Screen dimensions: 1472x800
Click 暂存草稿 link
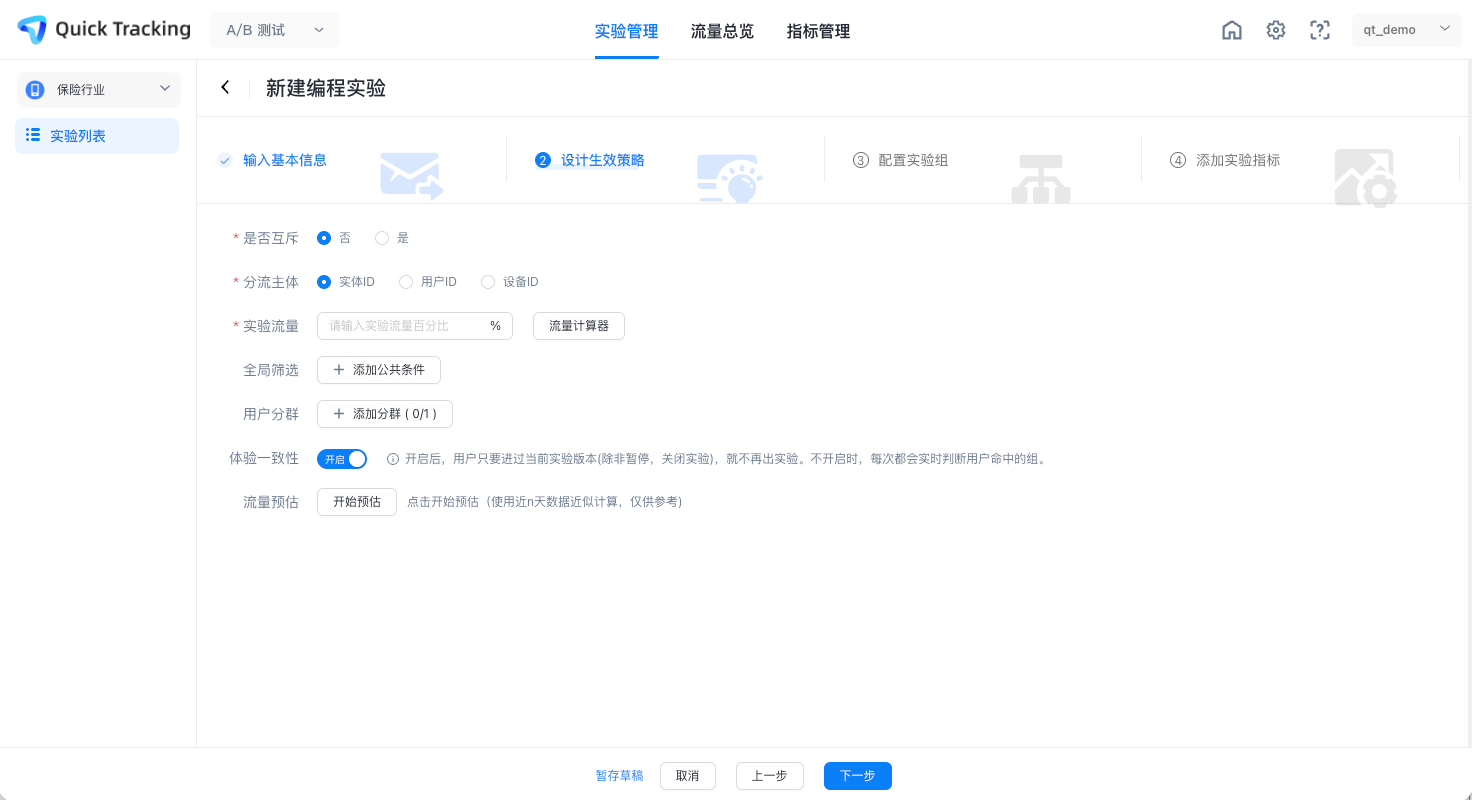620,776
